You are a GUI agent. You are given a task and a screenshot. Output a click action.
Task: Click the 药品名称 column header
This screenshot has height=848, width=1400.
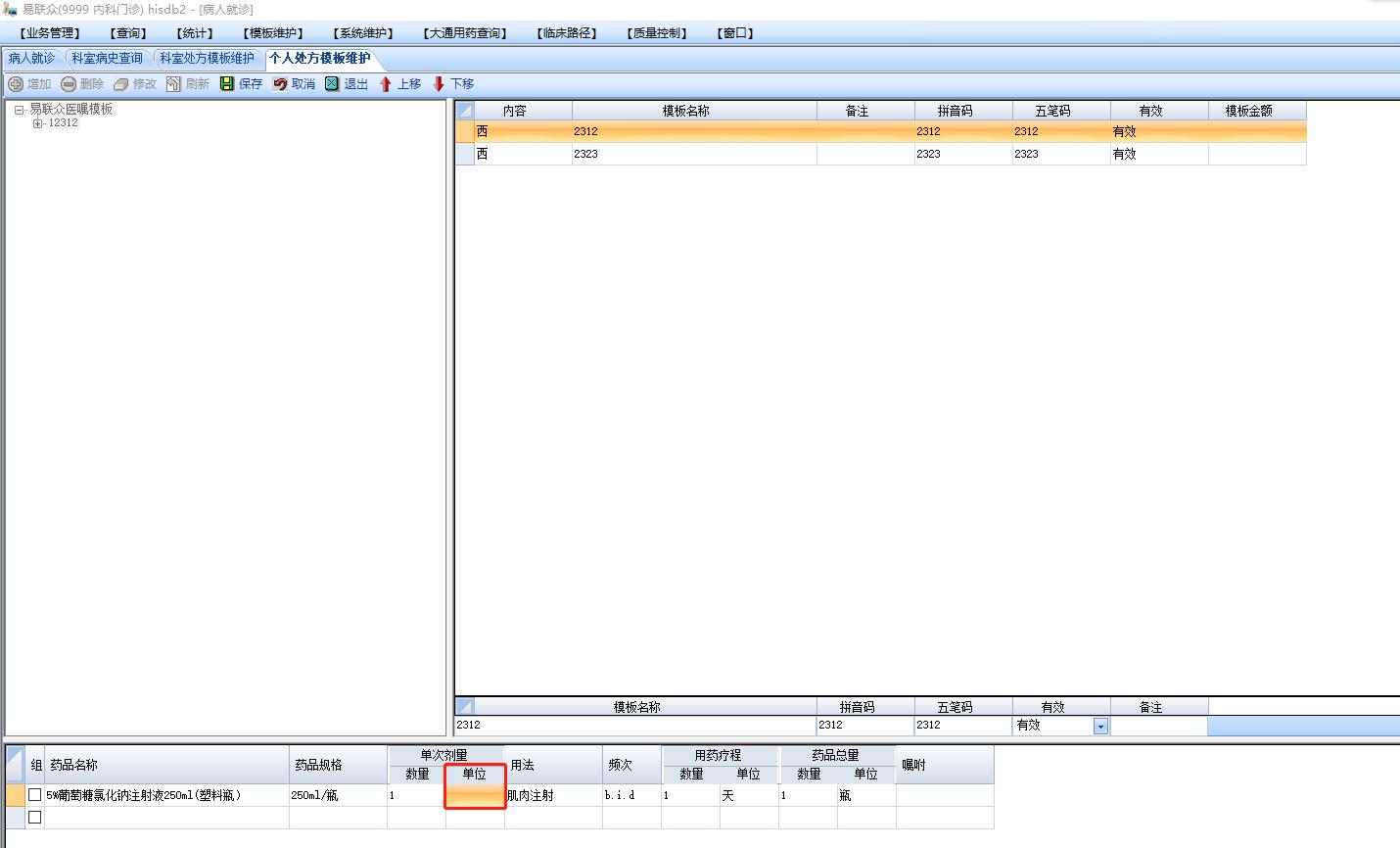point(166,765)
